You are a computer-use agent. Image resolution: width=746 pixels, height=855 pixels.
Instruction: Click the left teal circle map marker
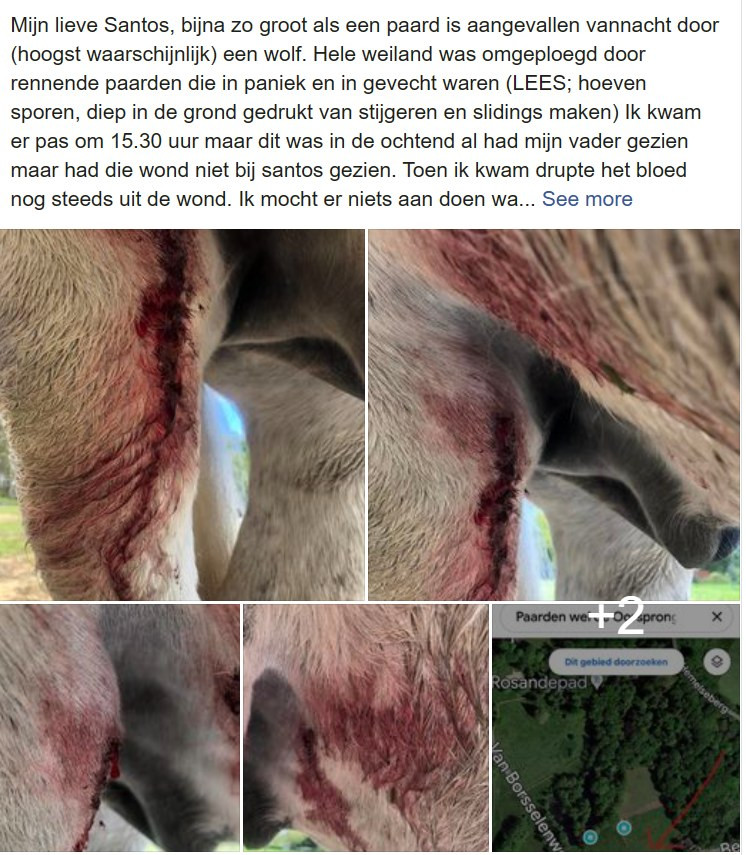pyautogui.click(x=589, y=836)
